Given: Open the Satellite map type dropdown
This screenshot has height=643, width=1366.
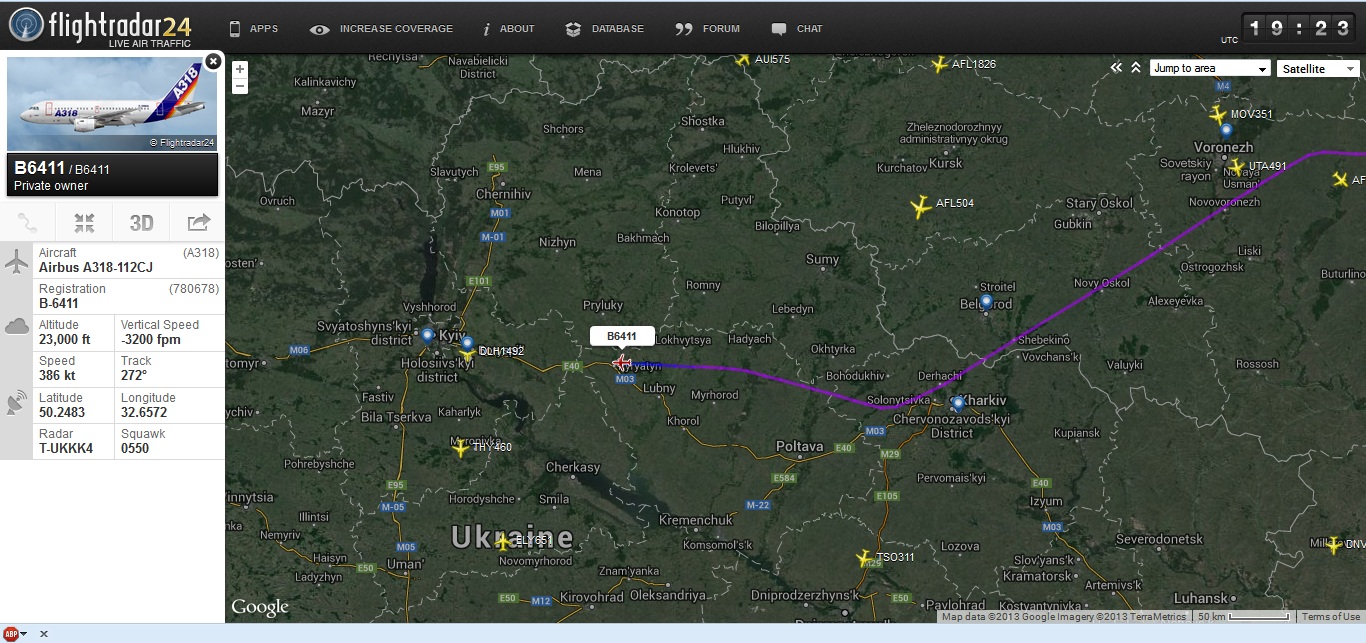Looking at the screenshot, I should pyautogui.click(x=1318, y=68).
